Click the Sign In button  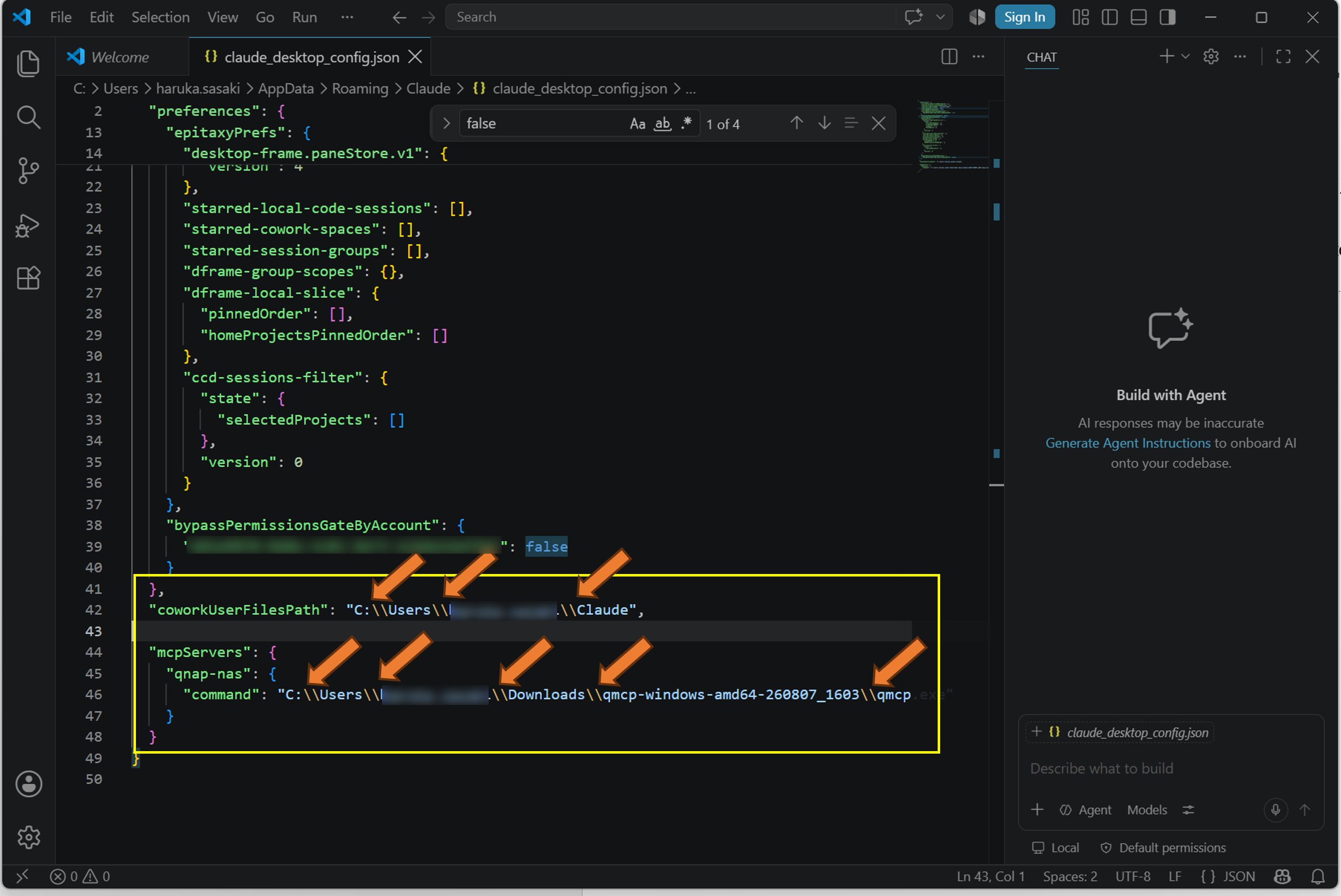(1024, 17)
